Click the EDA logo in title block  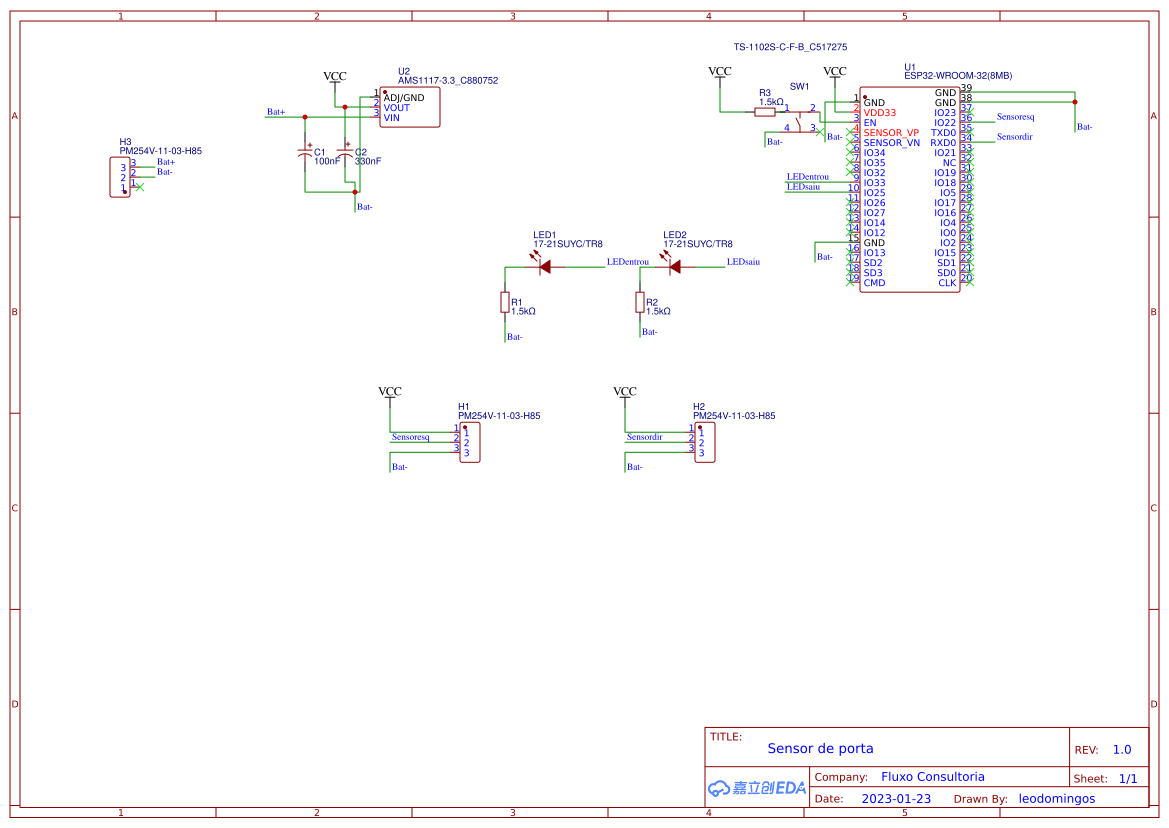pyautogui.click(x=757, y=788)
